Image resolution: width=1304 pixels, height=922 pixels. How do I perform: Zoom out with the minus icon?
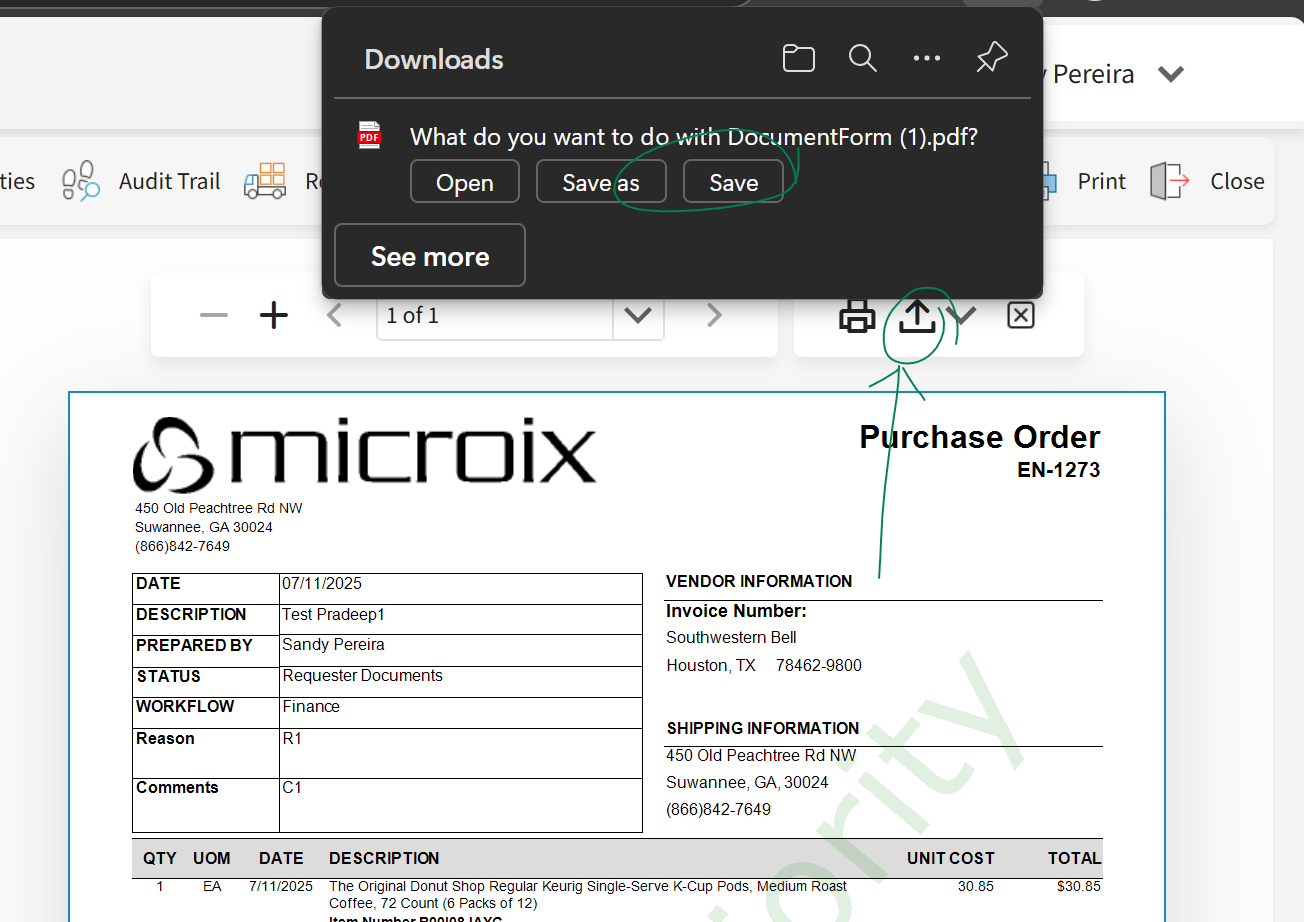coord(214,316)
